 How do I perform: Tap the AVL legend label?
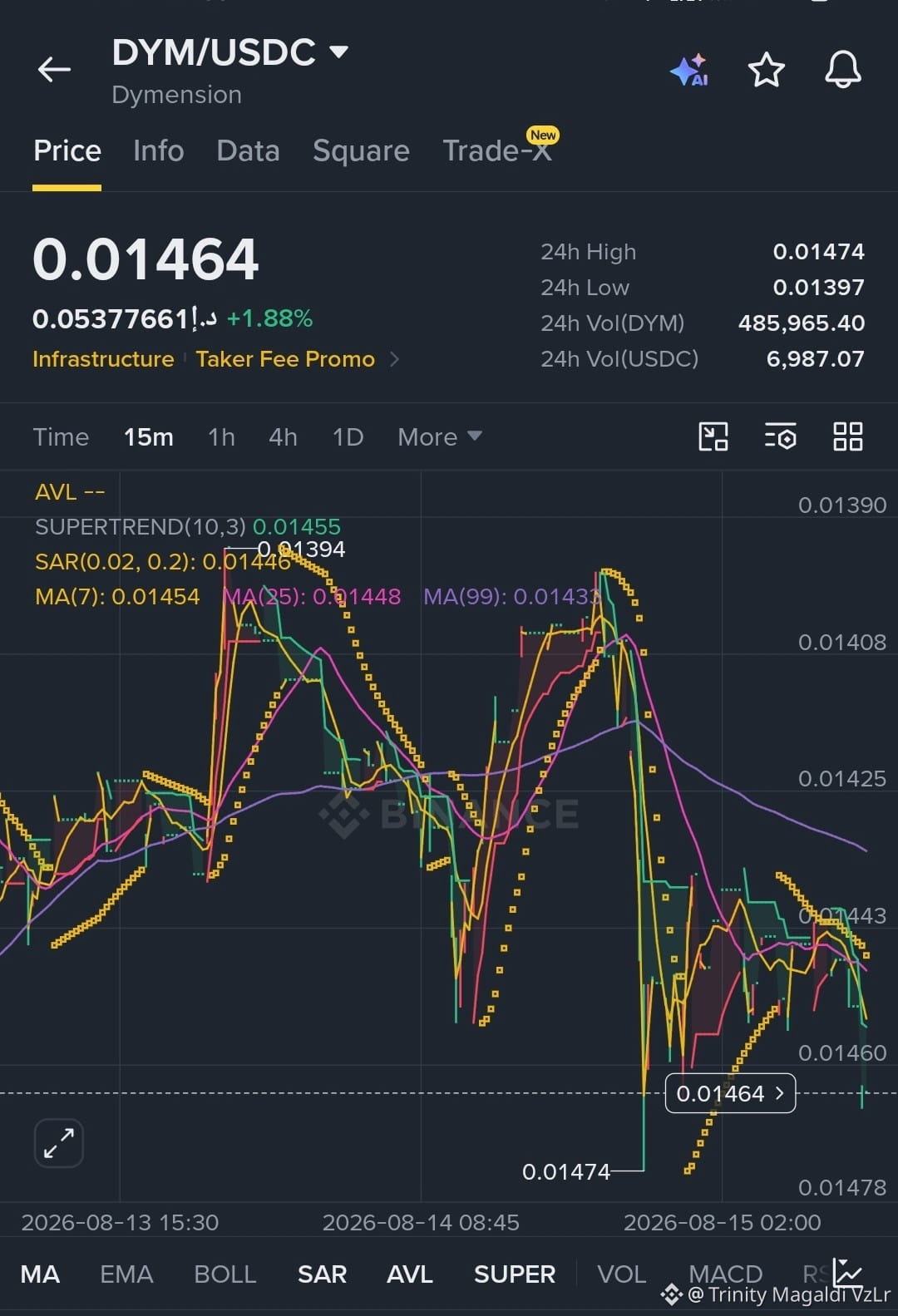tap(70, 491)
